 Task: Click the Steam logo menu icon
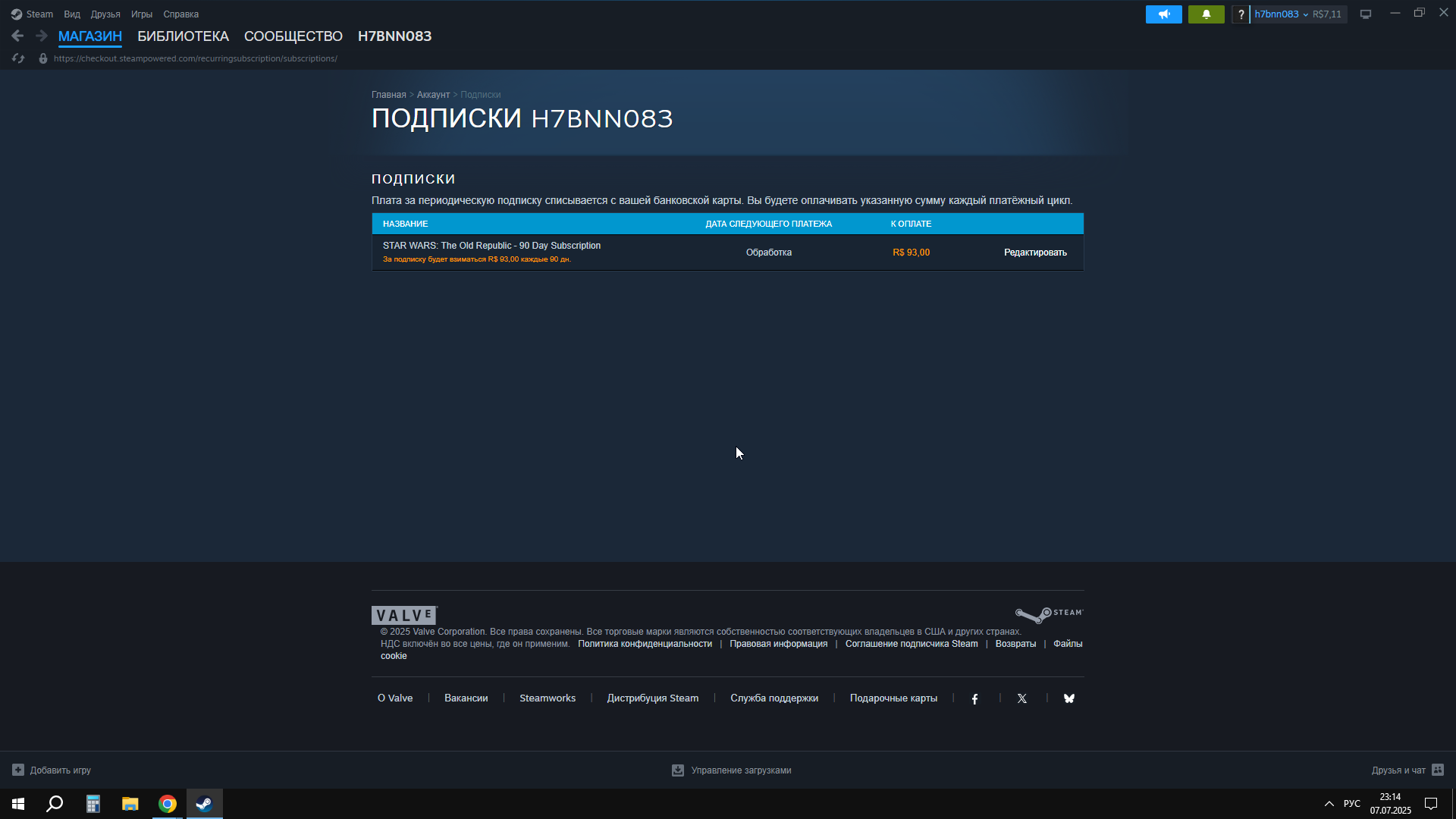point(17,14)
